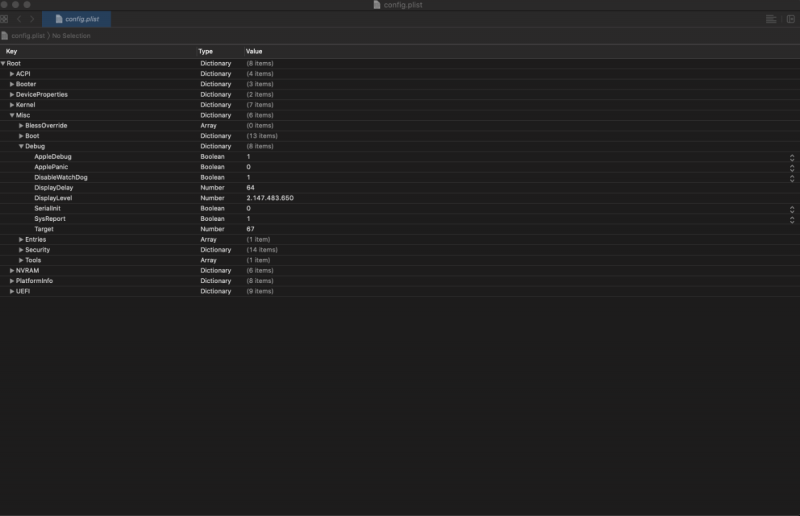The height and width of the screenshot is (516, 800).
Task: Click the Value column header
Action: pos(254,52)
